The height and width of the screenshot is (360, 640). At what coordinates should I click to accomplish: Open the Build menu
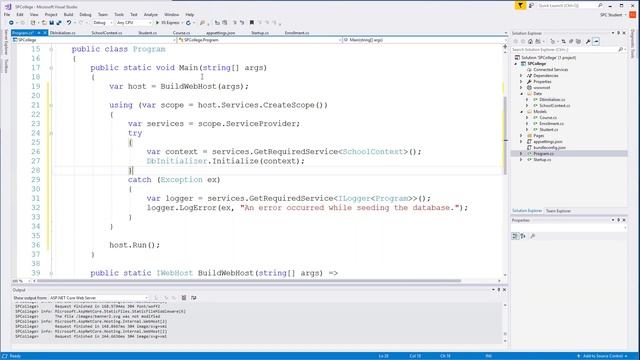(x=68, y=15)
